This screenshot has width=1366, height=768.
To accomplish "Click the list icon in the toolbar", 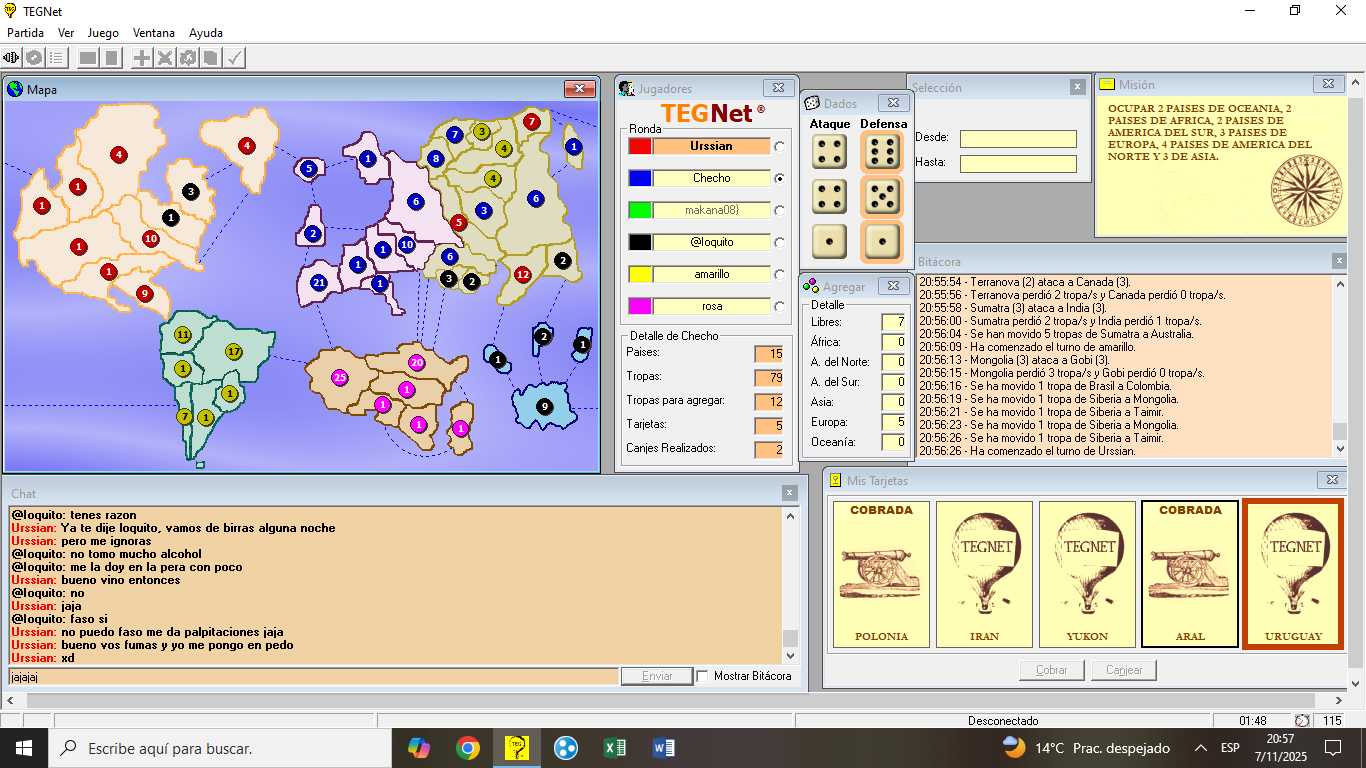I will (x=57, y=58).
